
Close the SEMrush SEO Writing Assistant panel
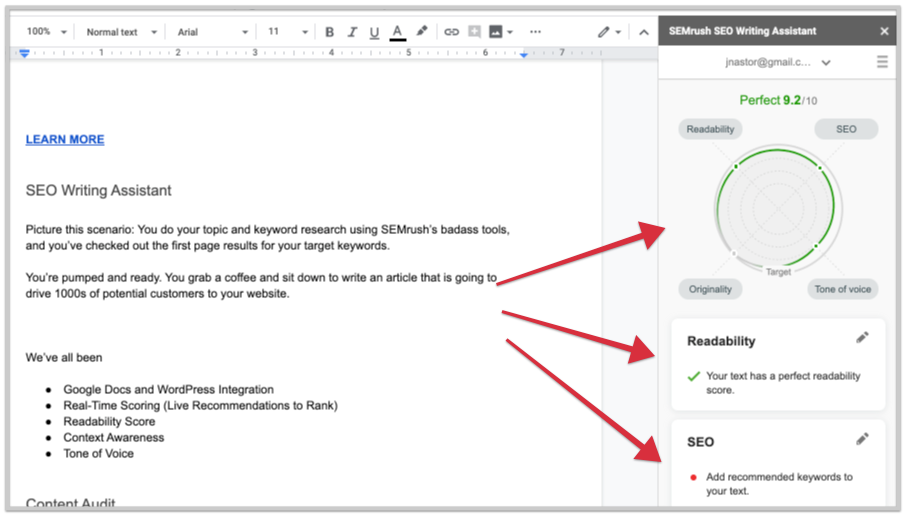(x=884, y=31)
